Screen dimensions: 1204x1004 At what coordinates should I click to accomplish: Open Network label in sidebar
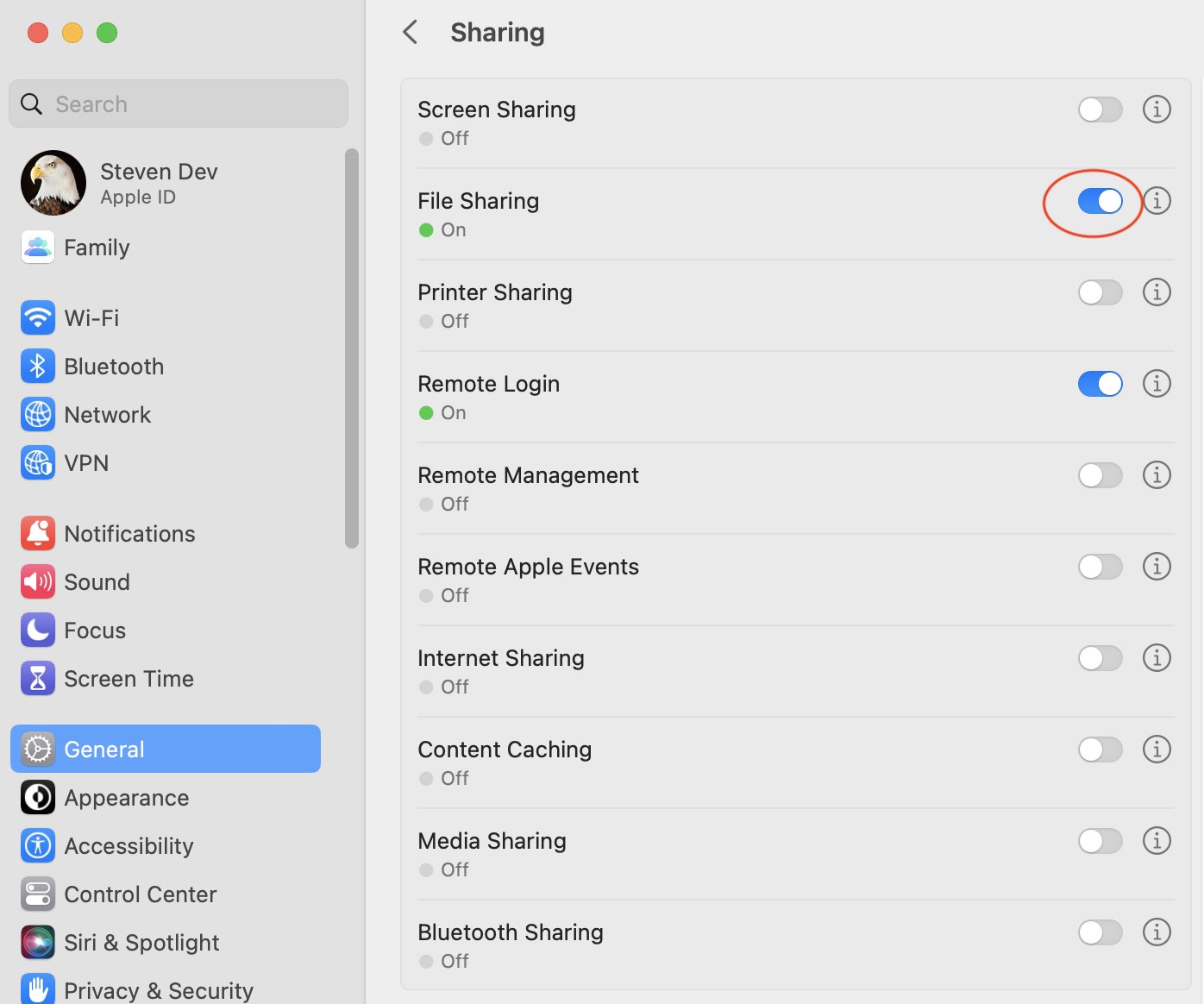[x=108, y=415]
